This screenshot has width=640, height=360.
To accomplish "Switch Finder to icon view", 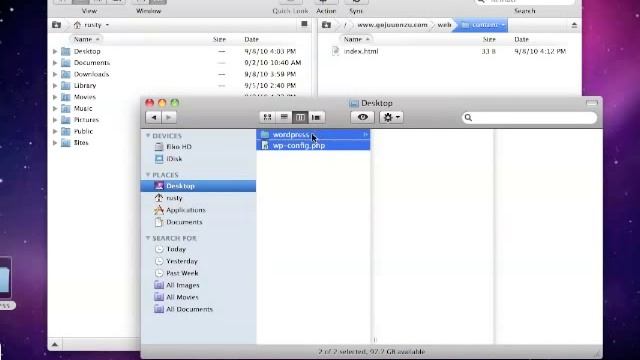I will [267, 118].
